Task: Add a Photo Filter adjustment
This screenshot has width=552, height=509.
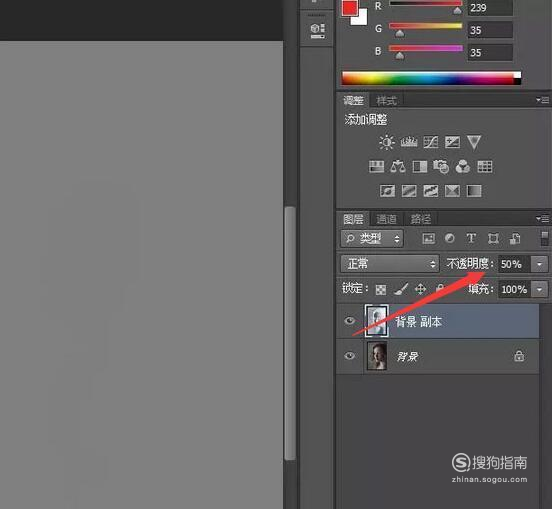Action: (x=441, y=166)
